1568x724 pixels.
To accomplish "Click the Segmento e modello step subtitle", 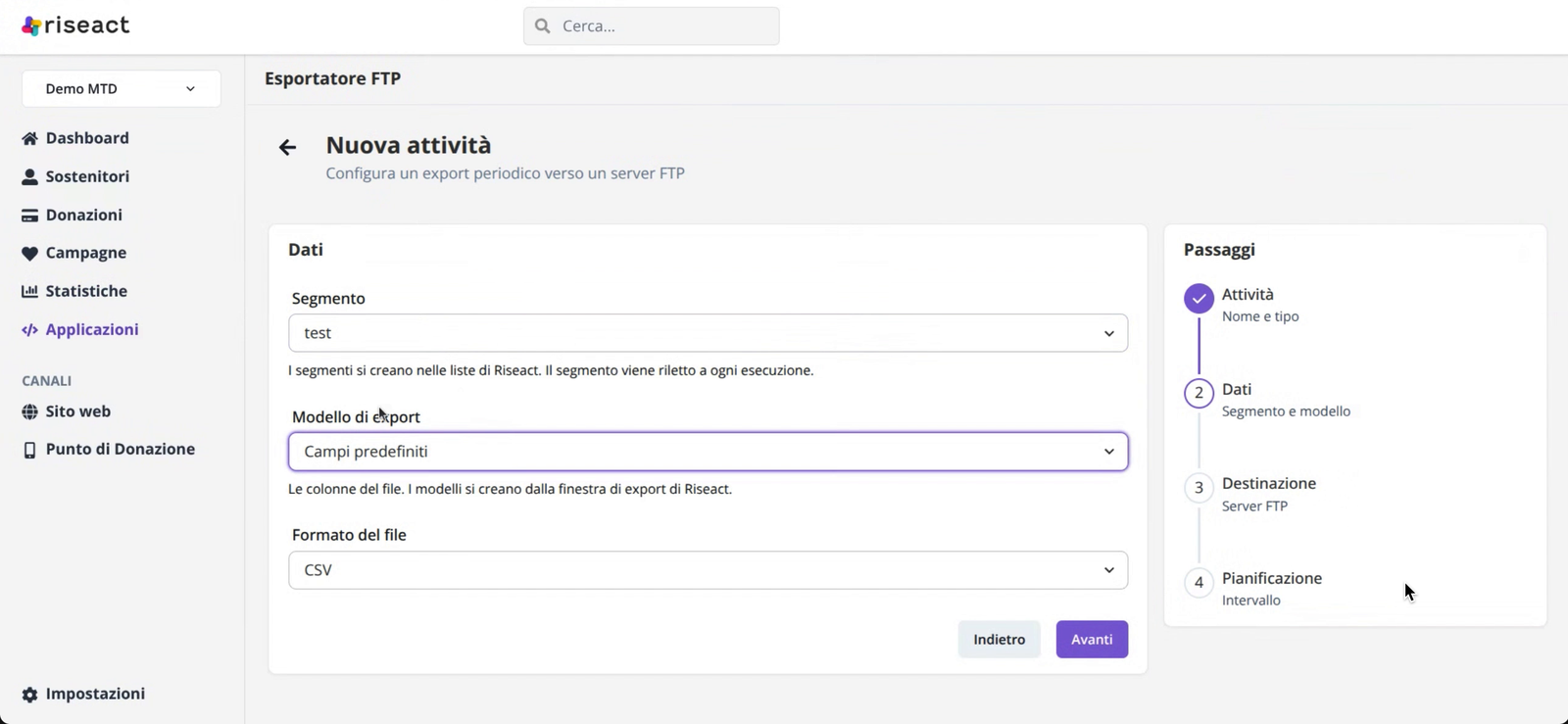I will [1286, 411].
